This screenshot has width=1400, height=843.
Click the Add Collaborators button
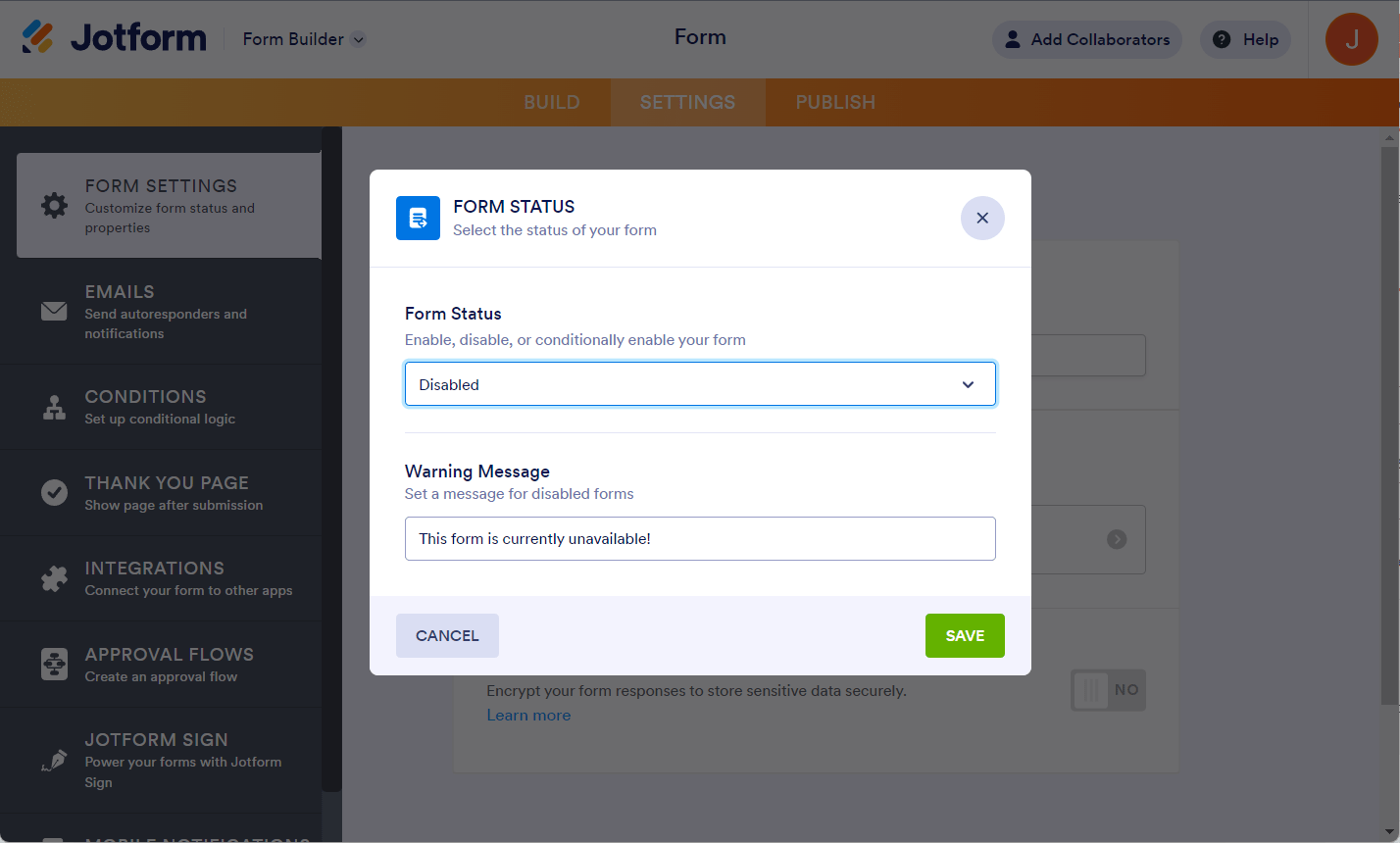[1086, 39]
